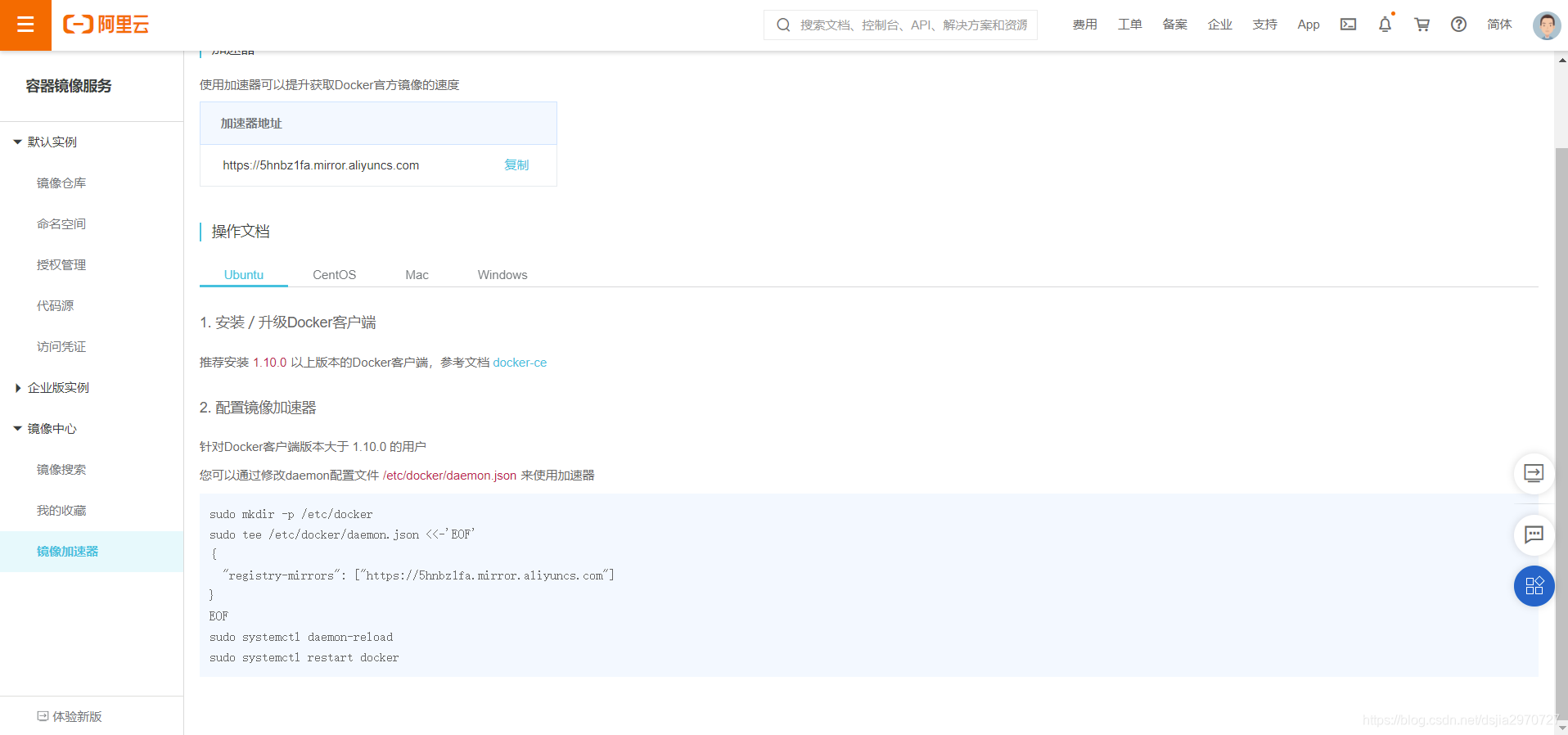Open the floating feedback chat icon
Viewport: 1568px width, 735px height.
point(1534,534)
